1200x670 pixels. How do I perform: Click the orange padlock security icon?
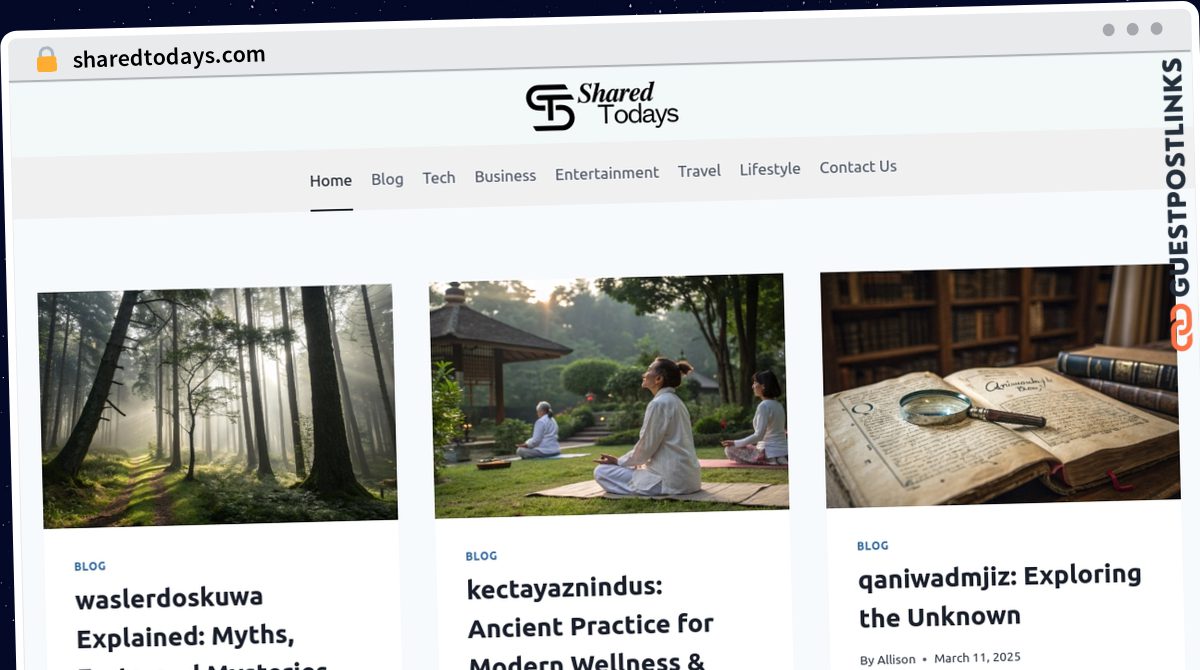[x=47, y=60]
